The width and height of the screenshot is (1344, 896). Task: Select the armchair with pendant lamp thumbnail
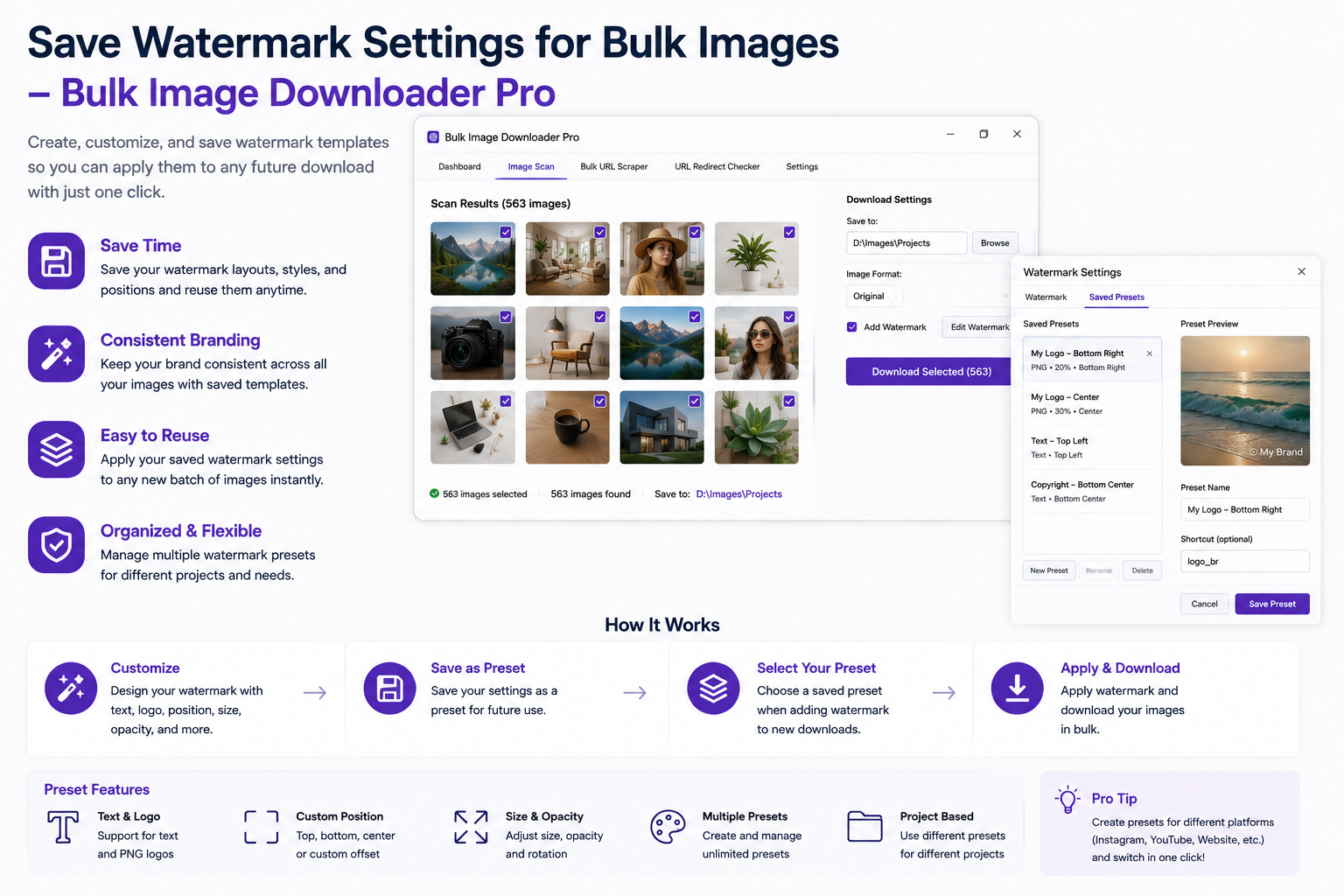point(567,343)
